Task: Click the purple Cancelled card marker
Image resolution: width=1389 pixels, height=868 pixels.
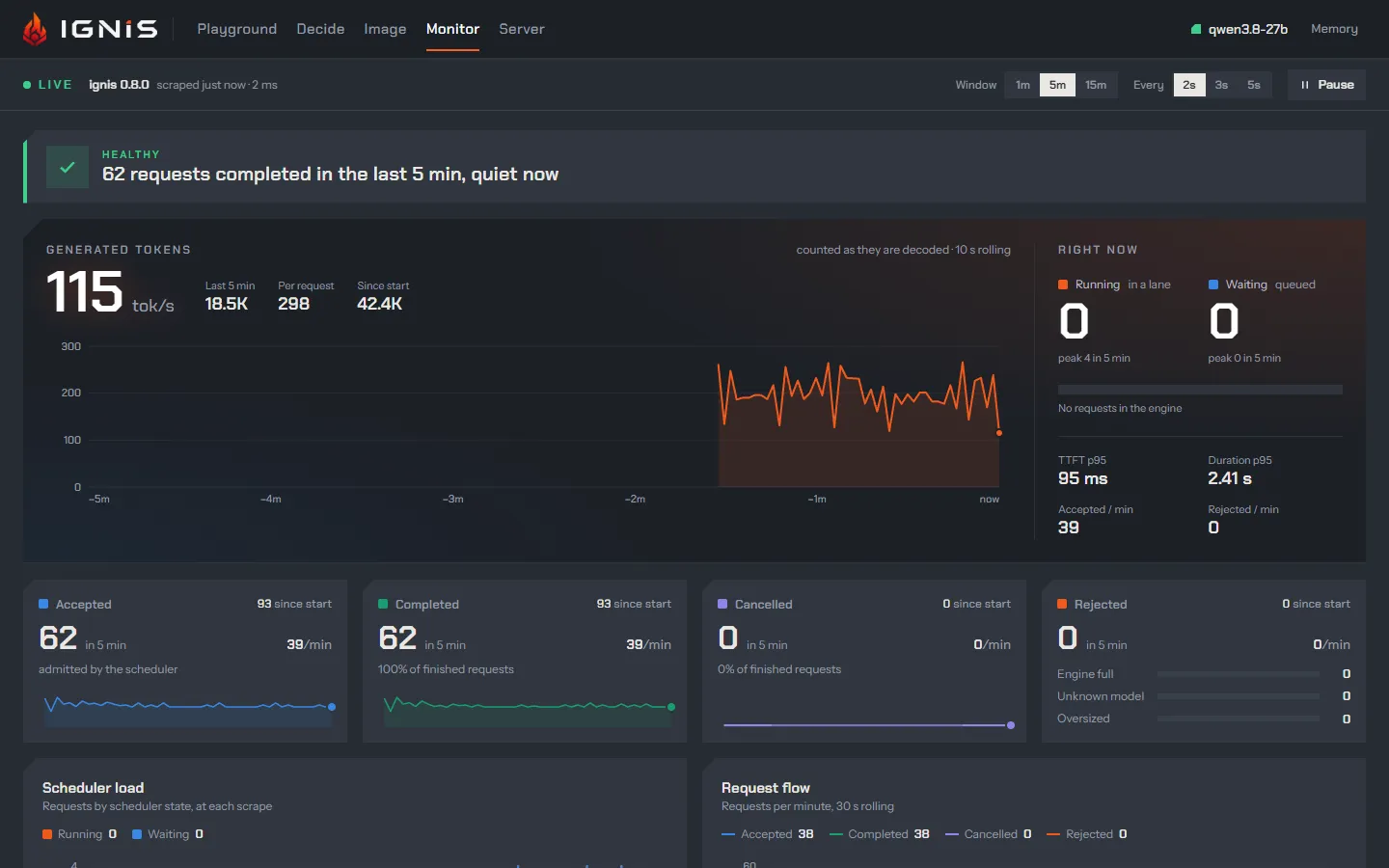Action: tap(722, 604)
